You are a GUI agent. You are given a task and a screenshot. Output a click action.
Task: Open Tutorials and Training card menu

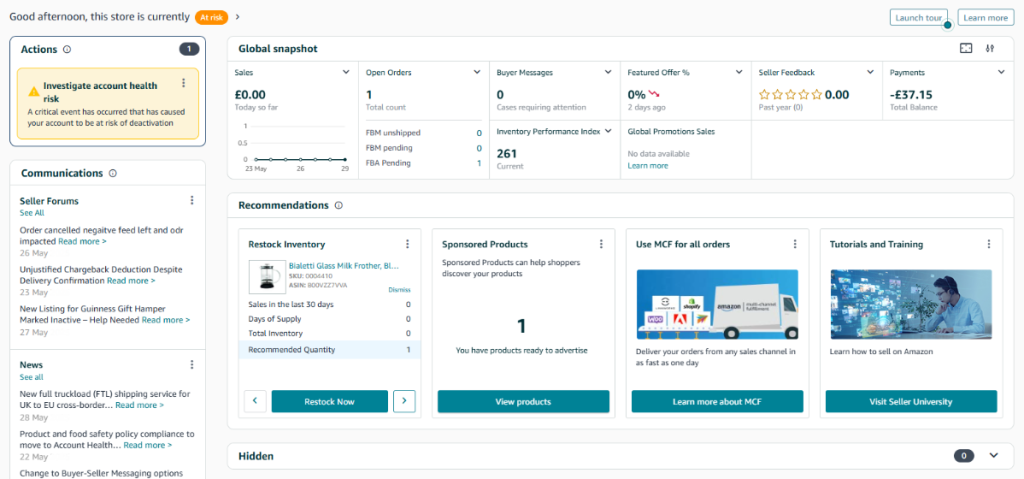pyautogui.click(x=989, y=244)
